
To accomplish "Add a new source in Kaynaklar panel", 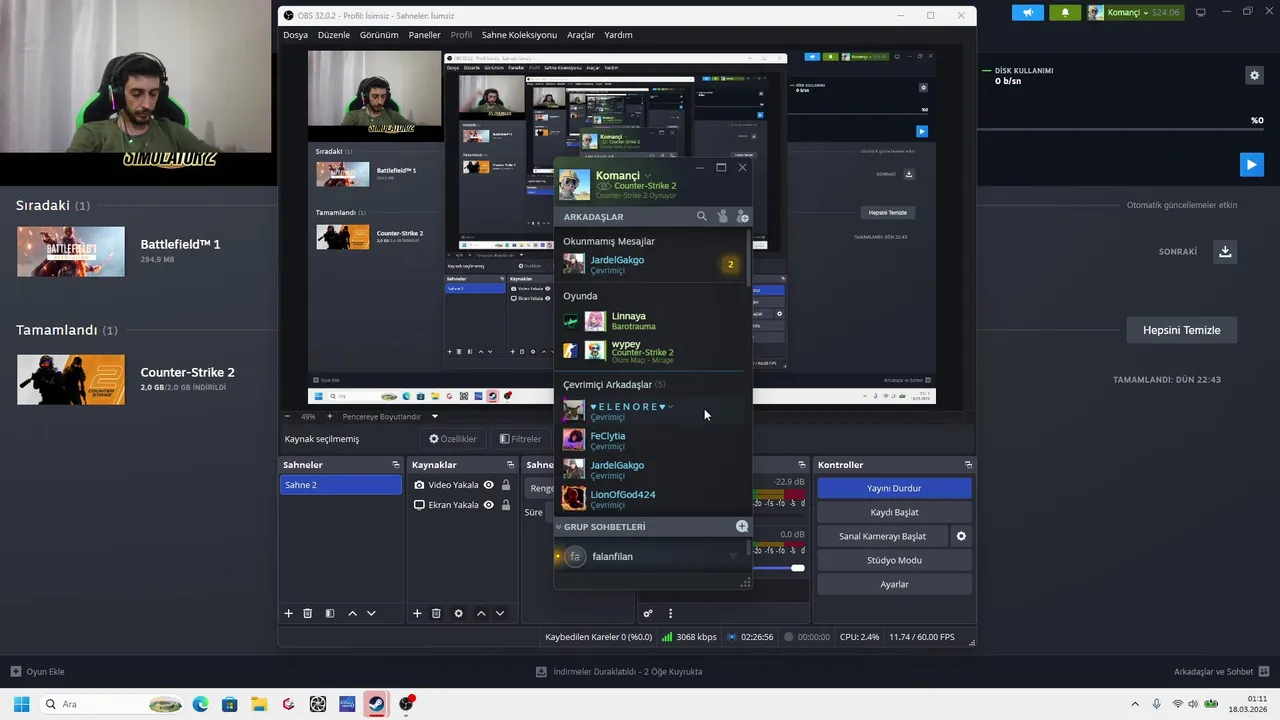I will pos(417,613).
